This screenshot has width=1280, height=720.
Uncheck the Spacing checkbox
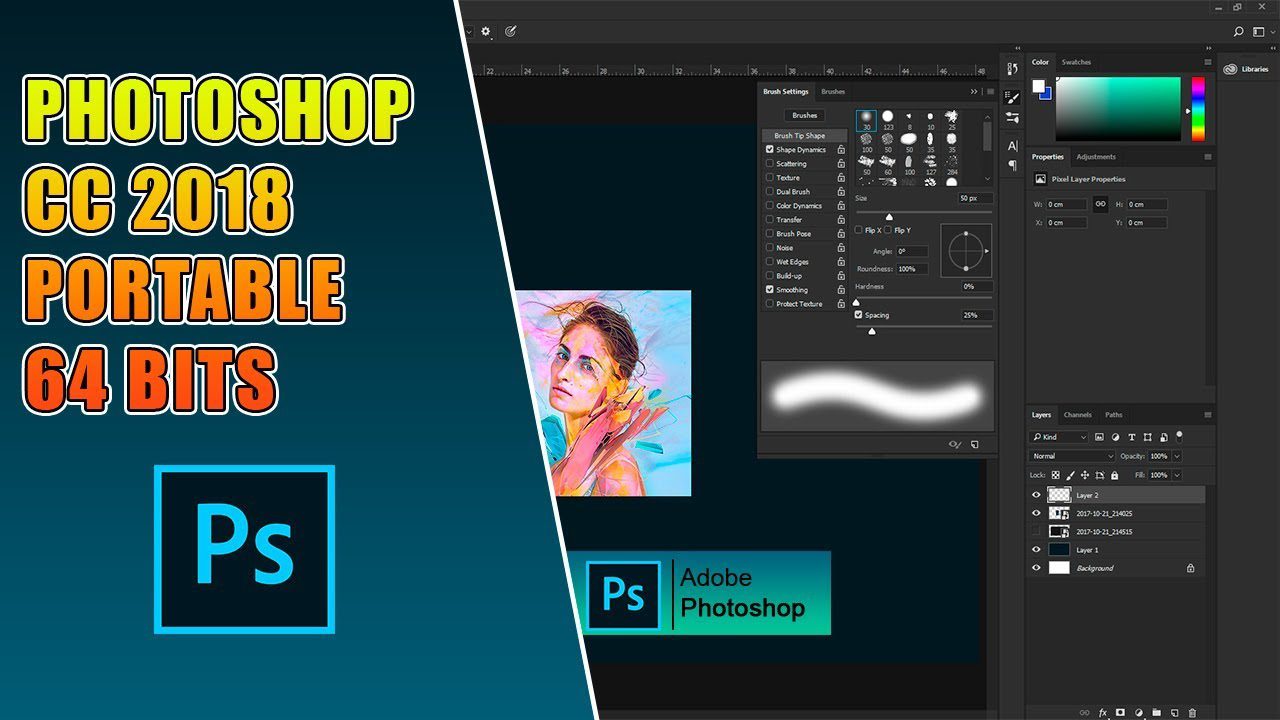click(x=859, y=314)
